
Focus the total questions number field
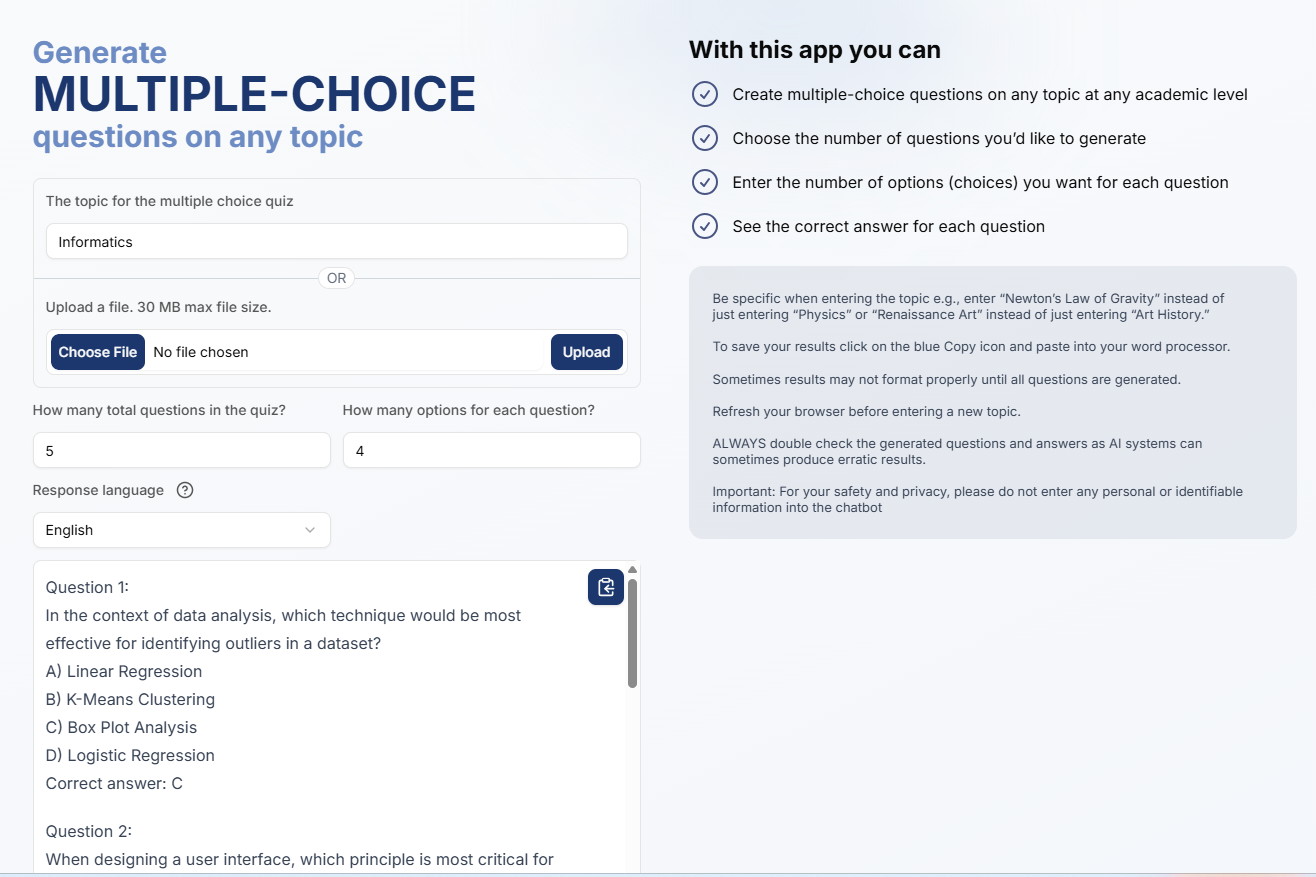[181, 450]
